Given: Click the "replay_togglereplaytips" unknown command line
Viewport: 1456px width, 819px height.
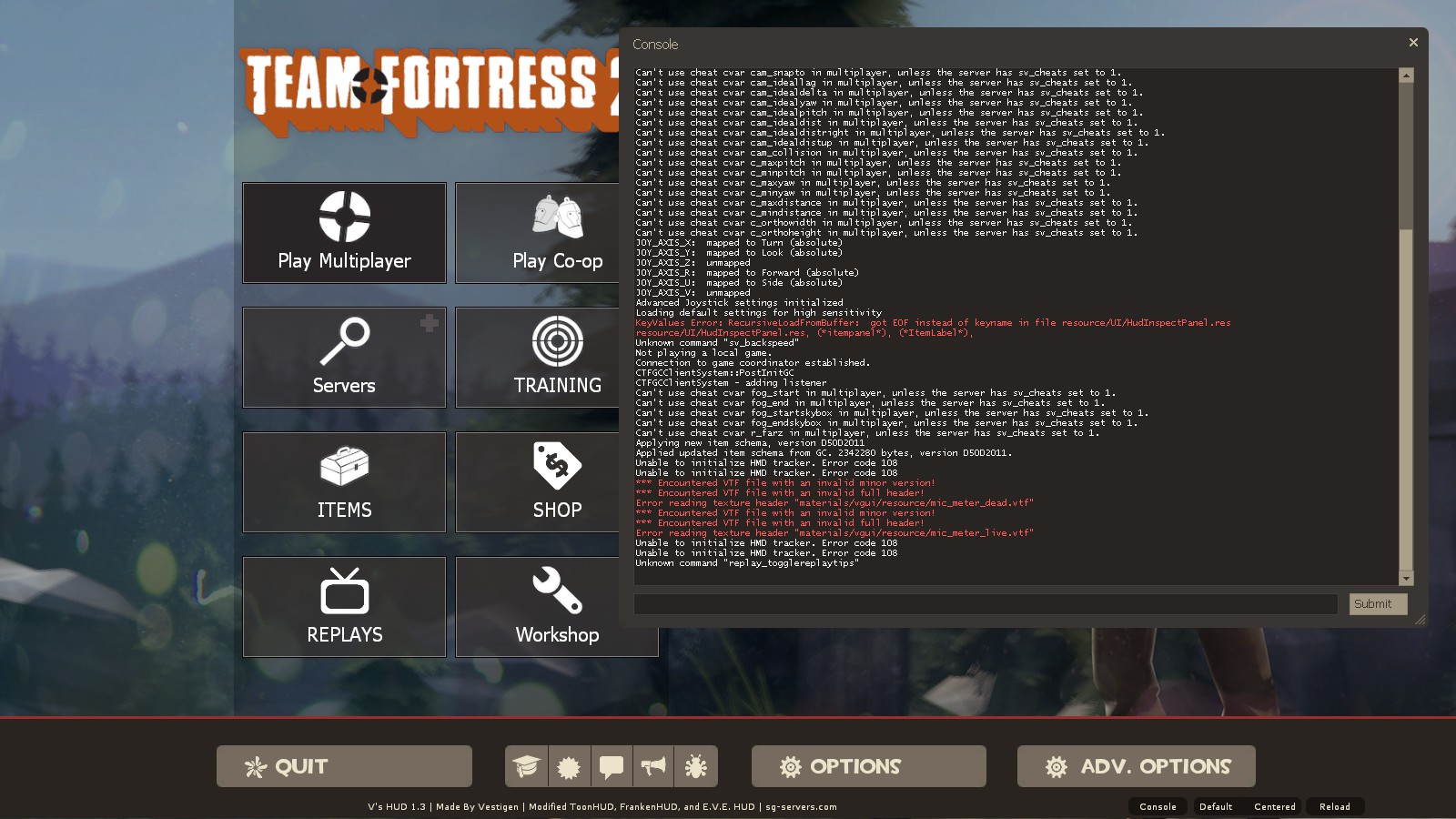Looking at the screenshot, I should pyautogui.click(x=747, y=563).
